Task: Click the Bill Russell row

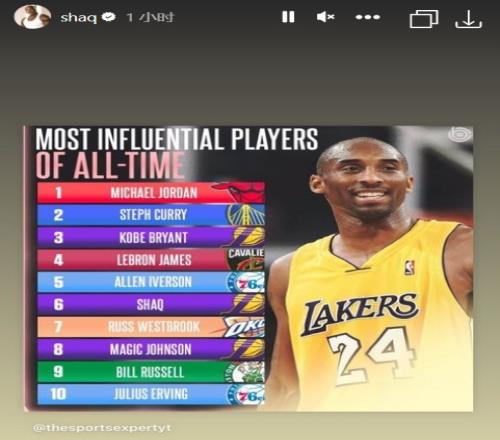Action: [151, 372]
